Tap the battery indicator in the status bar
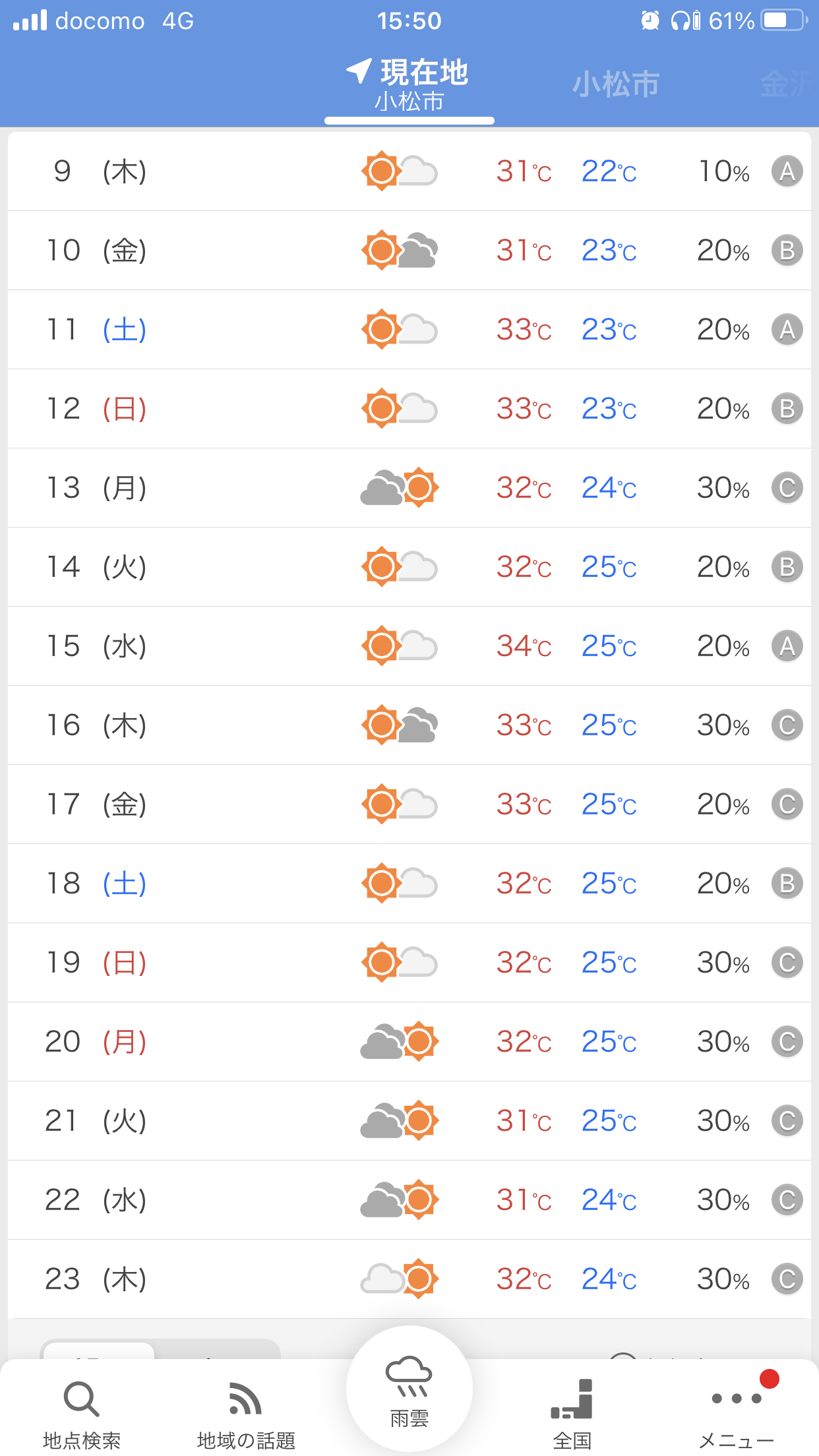Image resolution: width=819 pixels, height=1456 pixels. coord(785,20)
